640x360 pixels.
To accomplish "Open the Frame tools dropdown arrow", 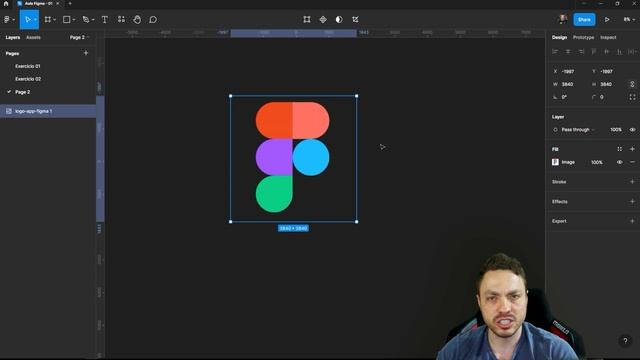I will pos(55,20).
